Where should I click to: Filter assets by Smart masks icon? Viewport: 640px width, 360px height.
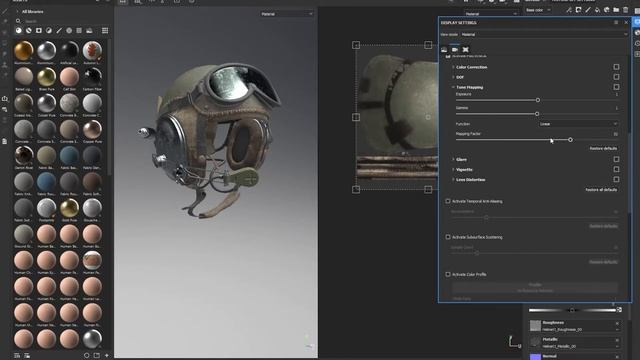[x=39, y=31]
